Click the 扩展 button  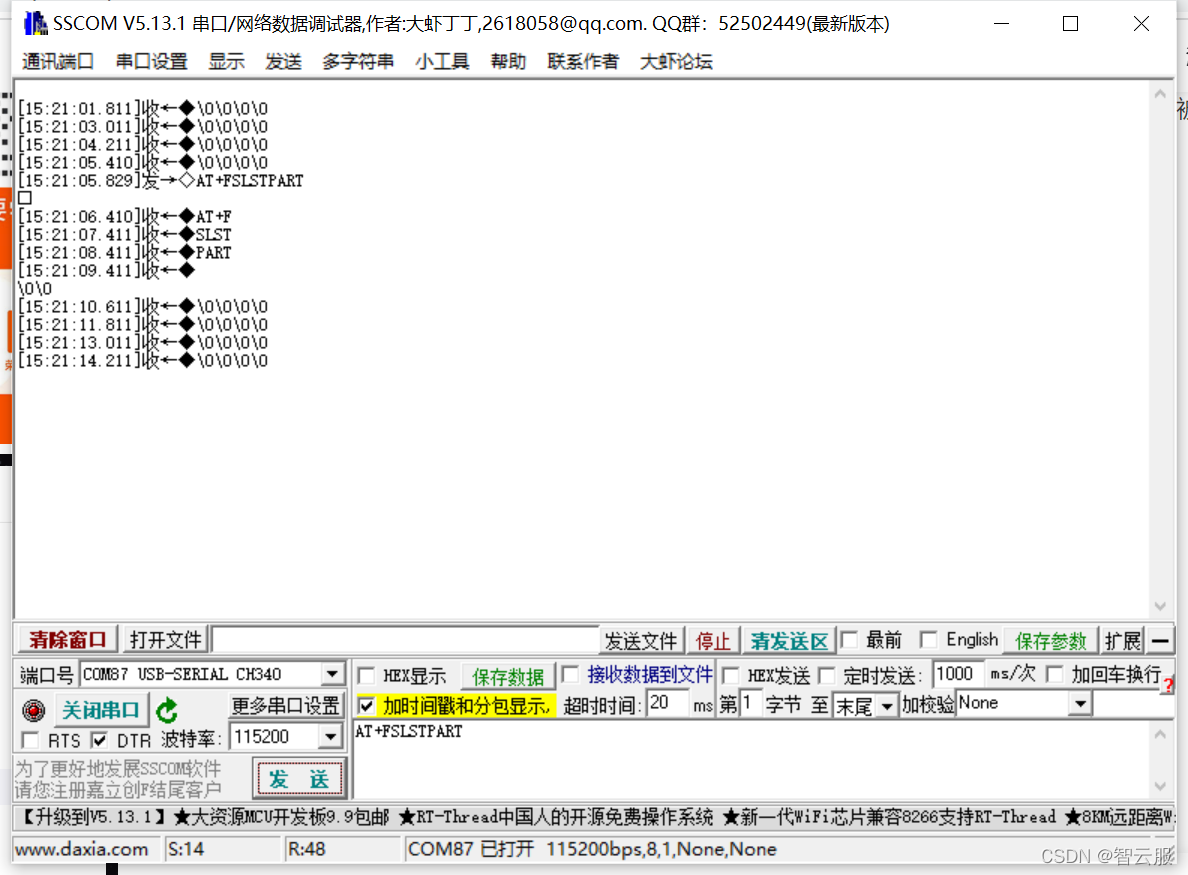click(1122, 641)
